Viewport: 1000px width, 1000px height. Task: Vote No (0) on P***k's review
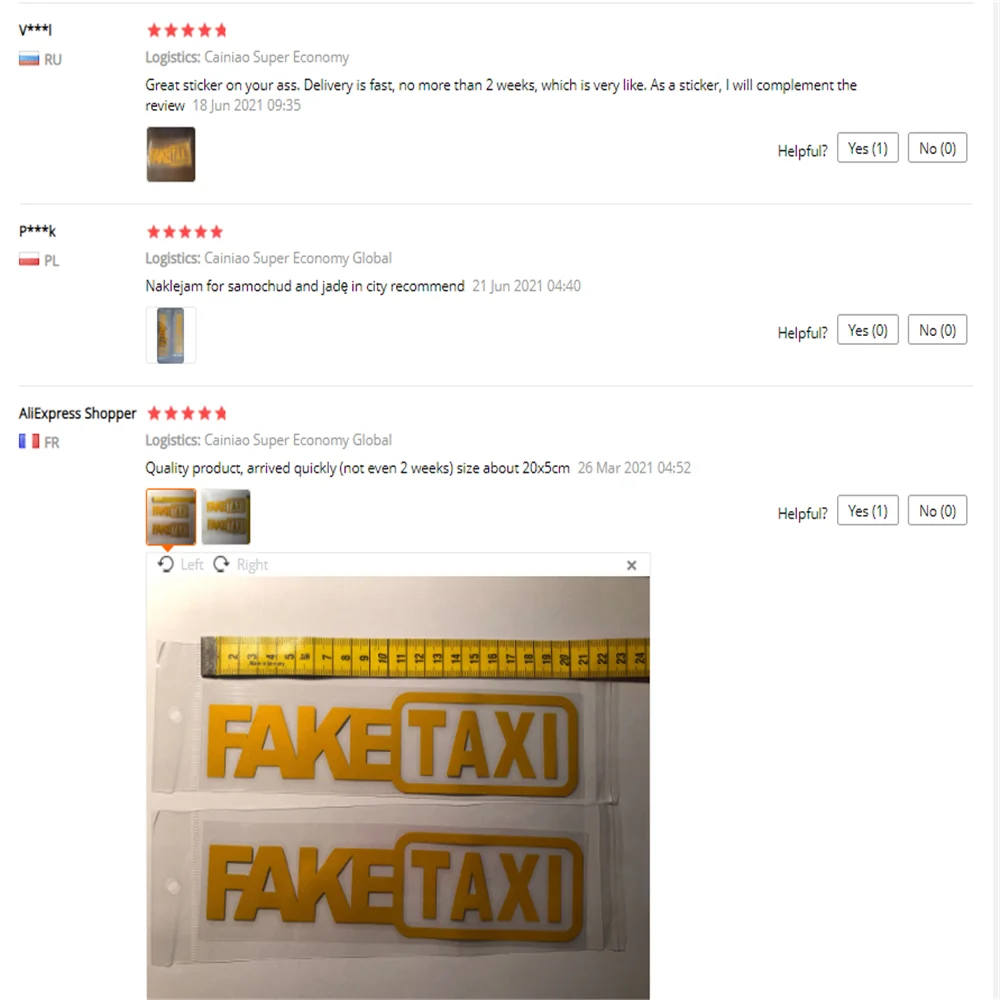click(937, 330)
